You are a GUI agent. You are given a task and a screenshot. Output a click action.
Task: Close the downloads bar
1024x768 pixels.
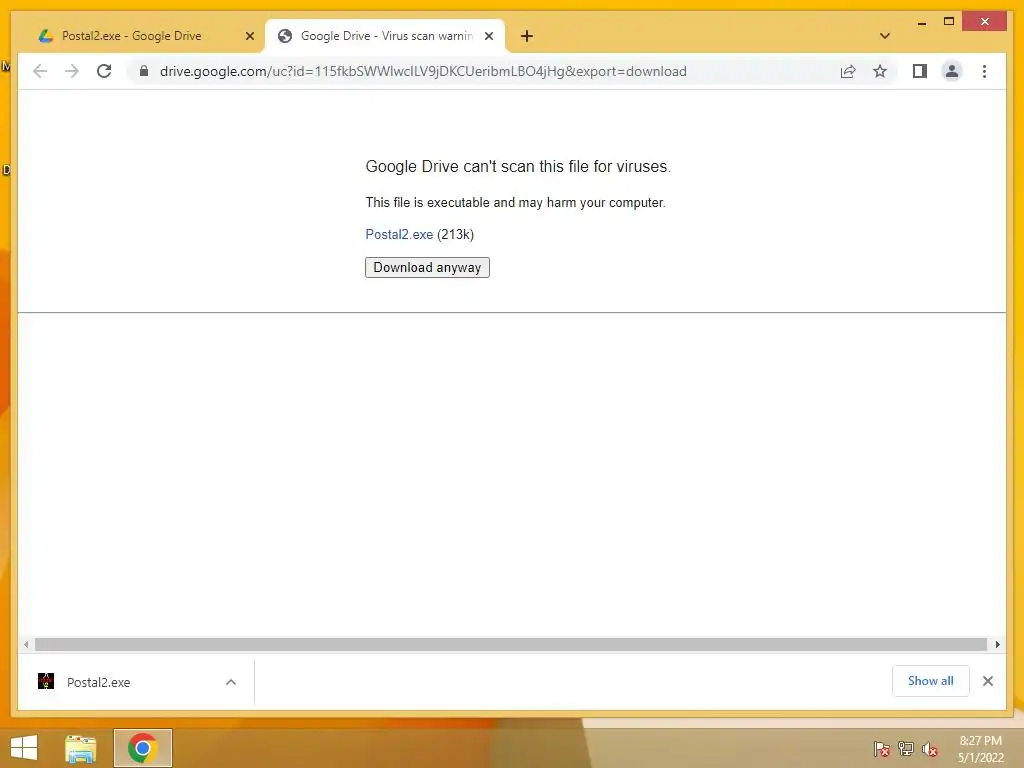coord(987,681)
